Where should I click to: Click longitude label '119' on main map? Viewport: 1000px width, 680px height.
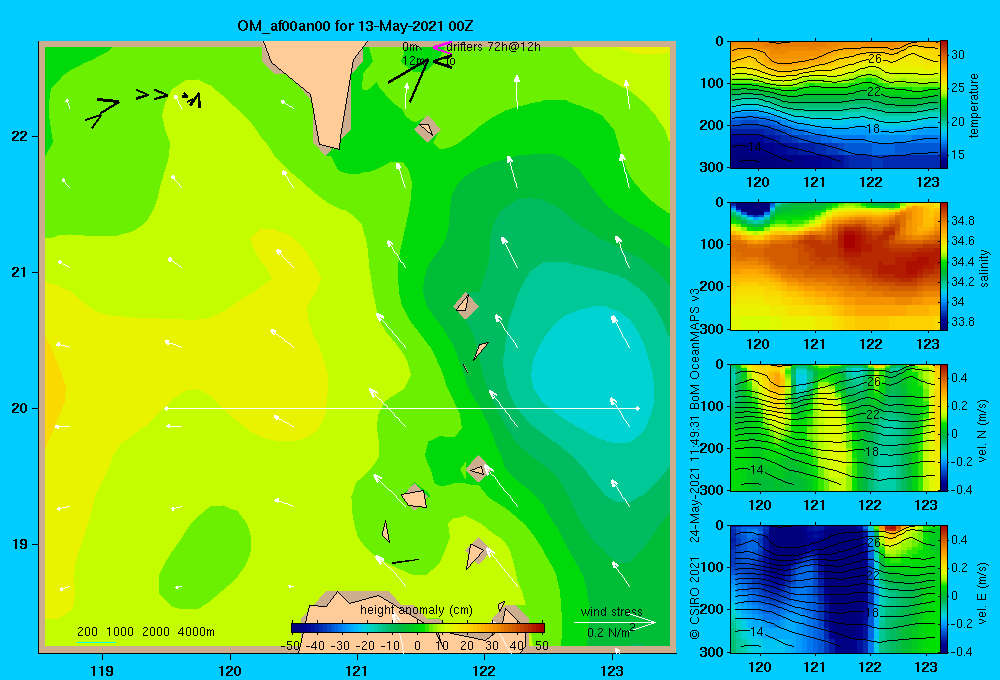(x=102, y=670)
